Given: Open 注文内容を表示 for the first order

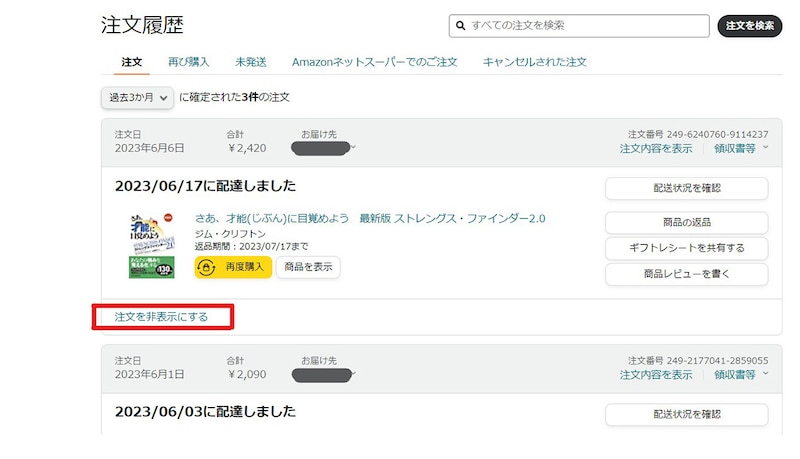Looking at the screenshot, I should click(655, 148).
